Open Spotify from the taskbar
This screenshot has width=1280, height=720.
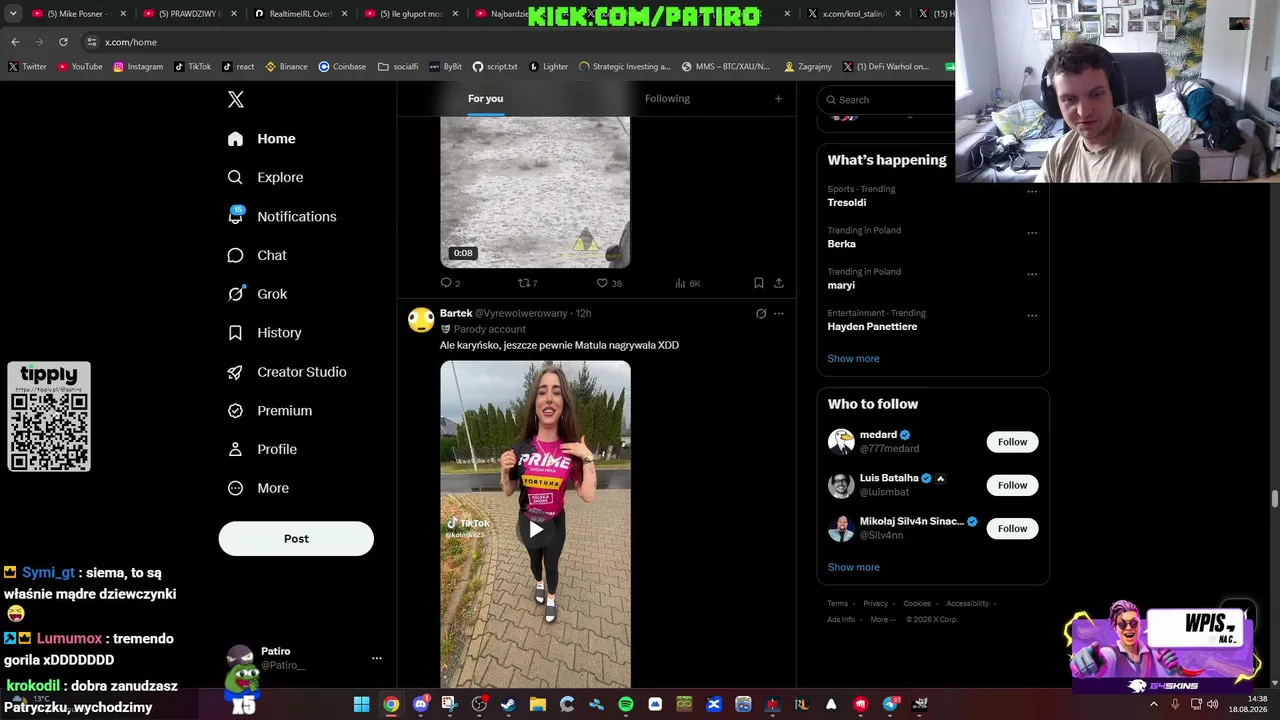coord(626,704)
